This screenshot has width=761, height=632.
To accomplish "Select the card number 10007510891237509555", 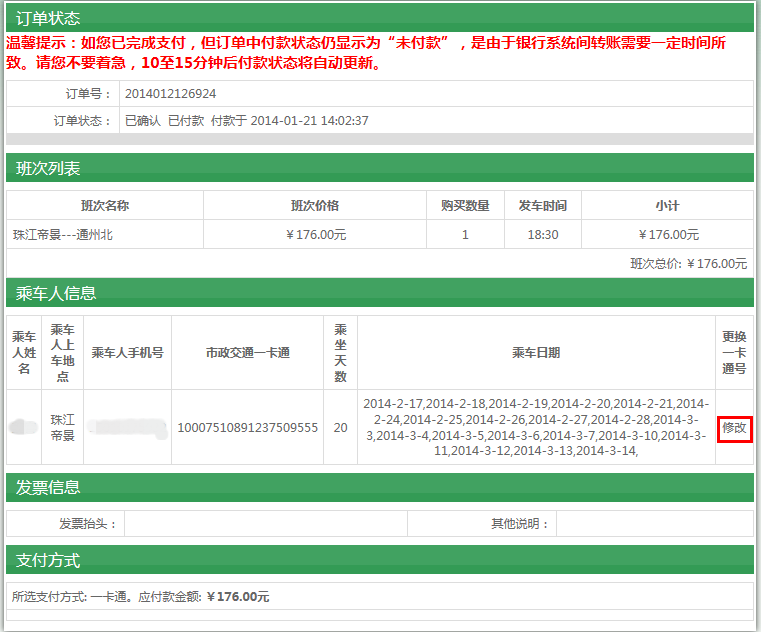I will [247, 428].
